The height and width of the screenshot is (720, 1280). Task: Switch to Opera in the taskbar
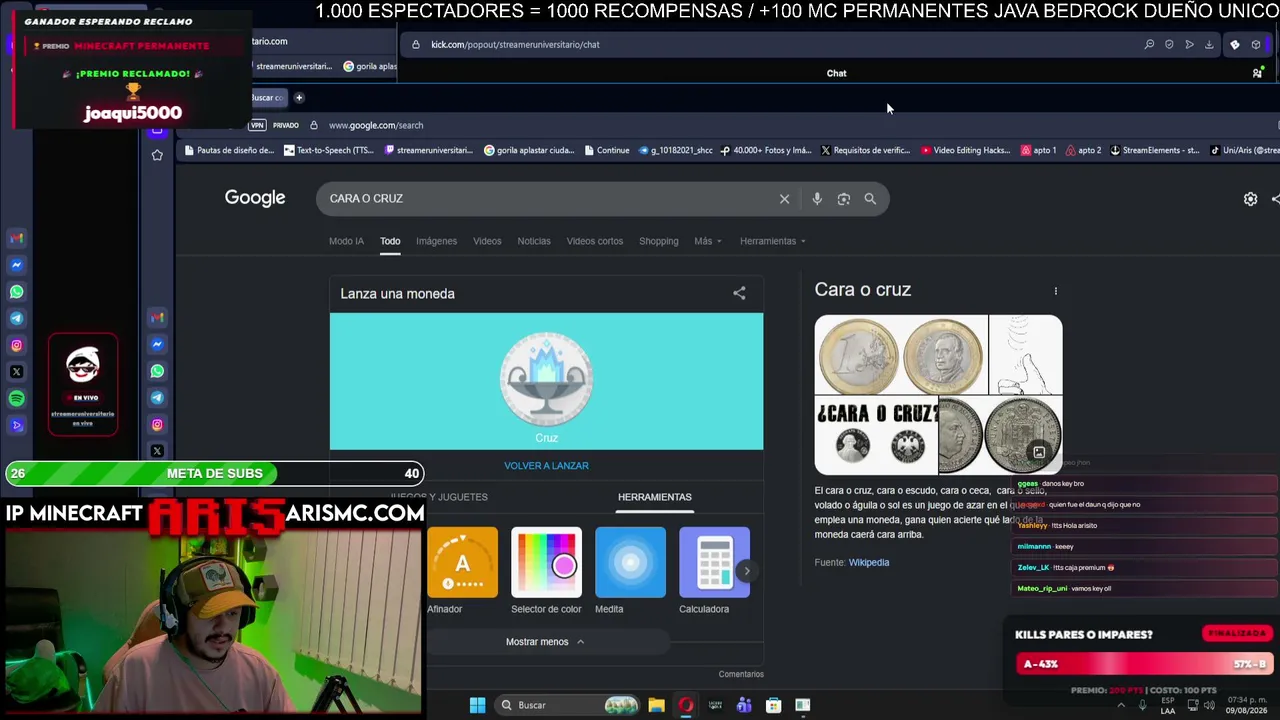[x=686, y=705]
